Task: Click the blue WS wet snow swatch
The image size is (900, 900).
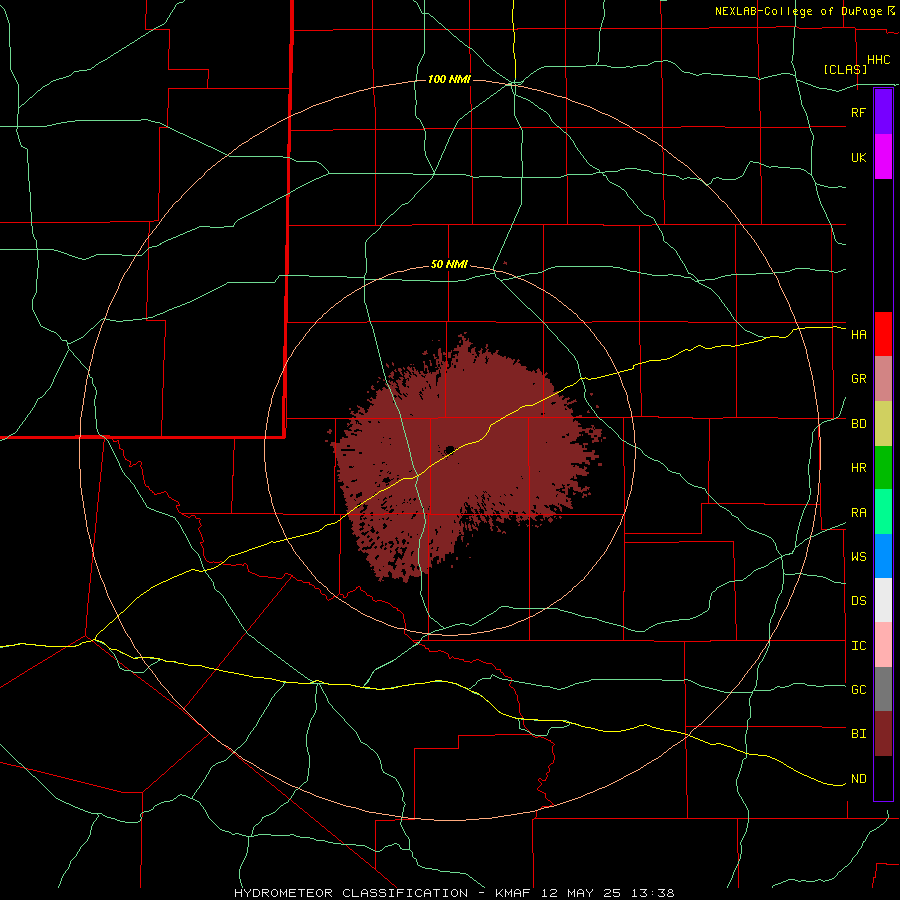Action: (883, 556)
